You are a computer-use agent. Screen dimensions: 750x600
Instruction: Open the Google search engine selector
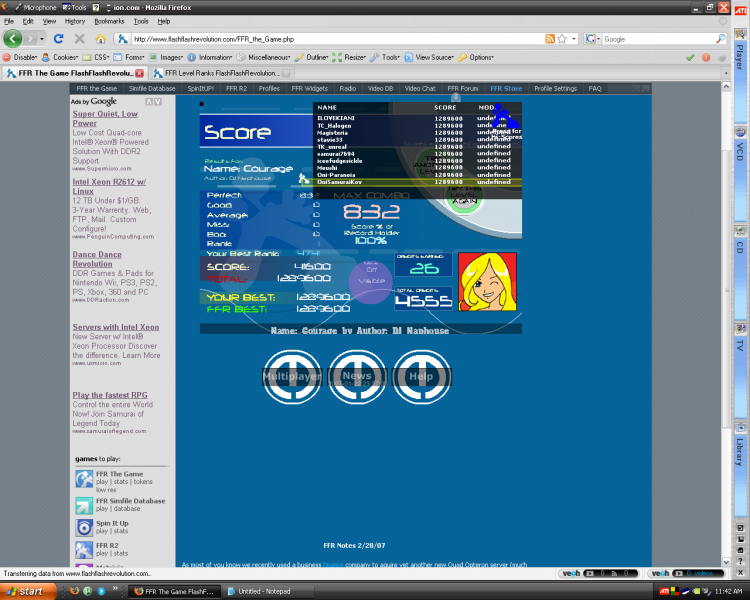pyautogui.click(x=593, y=39)
